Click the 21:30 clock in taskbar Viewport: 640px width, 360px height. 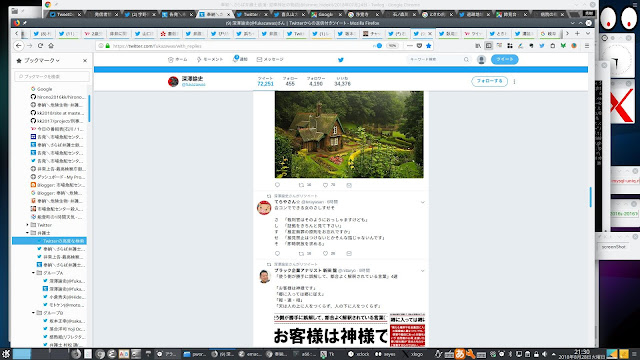(582, 352)
